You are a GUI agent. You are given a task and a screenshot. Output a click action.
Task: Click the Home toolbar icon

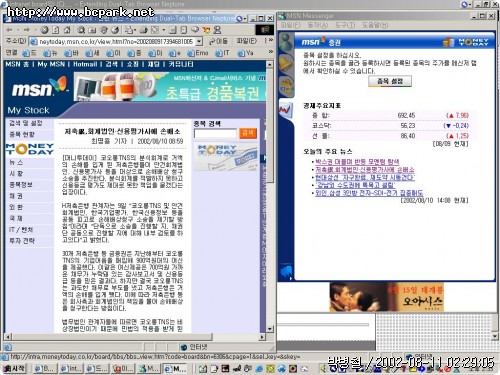coord(67,30)
